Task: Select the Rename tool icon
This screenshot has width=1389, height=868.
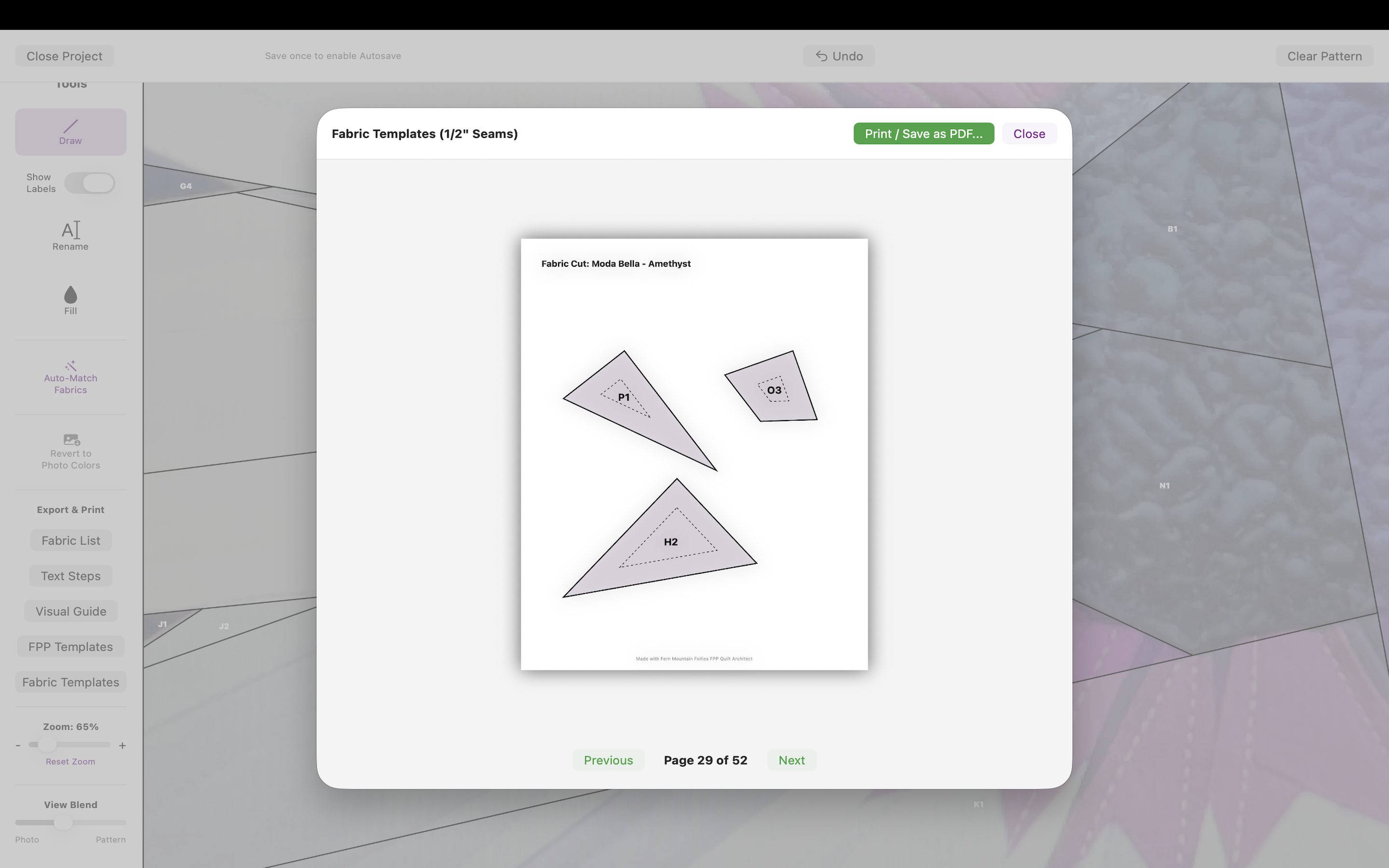Action: point(70,230)
